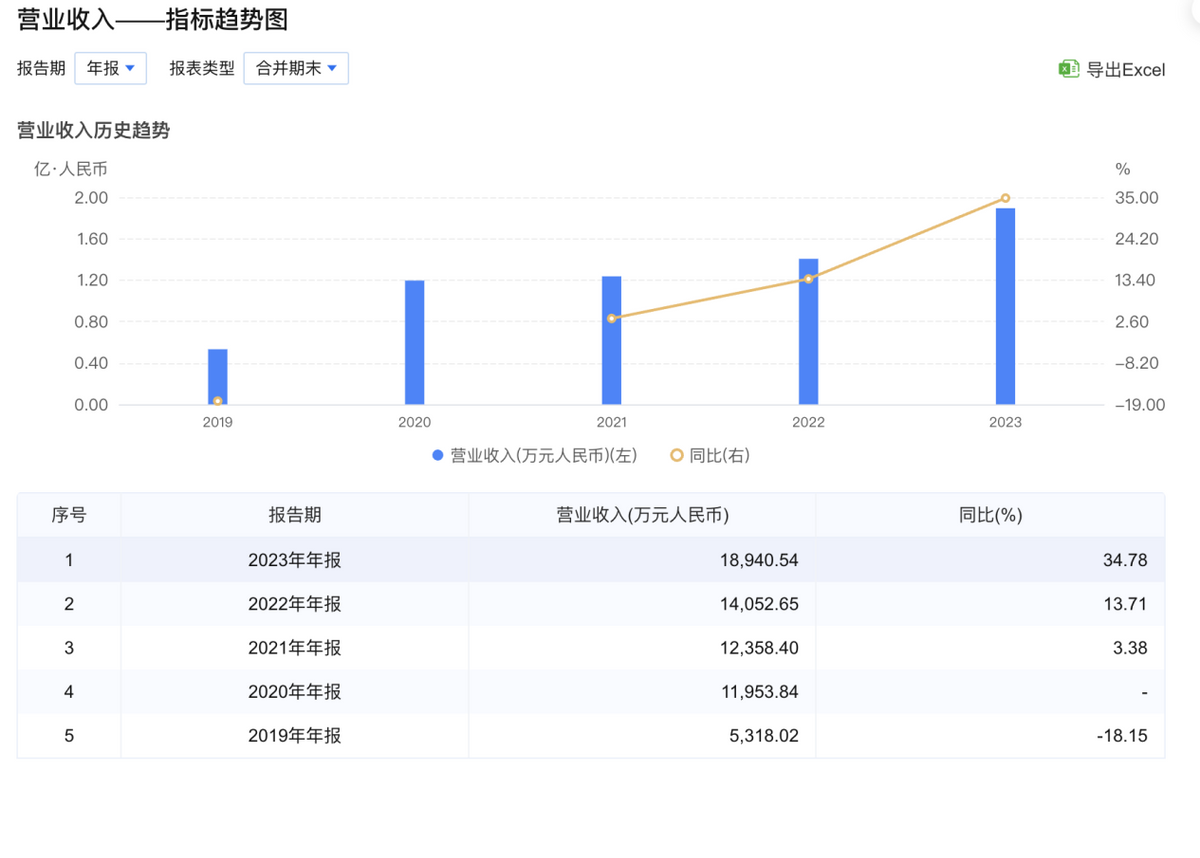
Task: Click the blue legend dot for 营业收入
Action: tap(438, 455)
